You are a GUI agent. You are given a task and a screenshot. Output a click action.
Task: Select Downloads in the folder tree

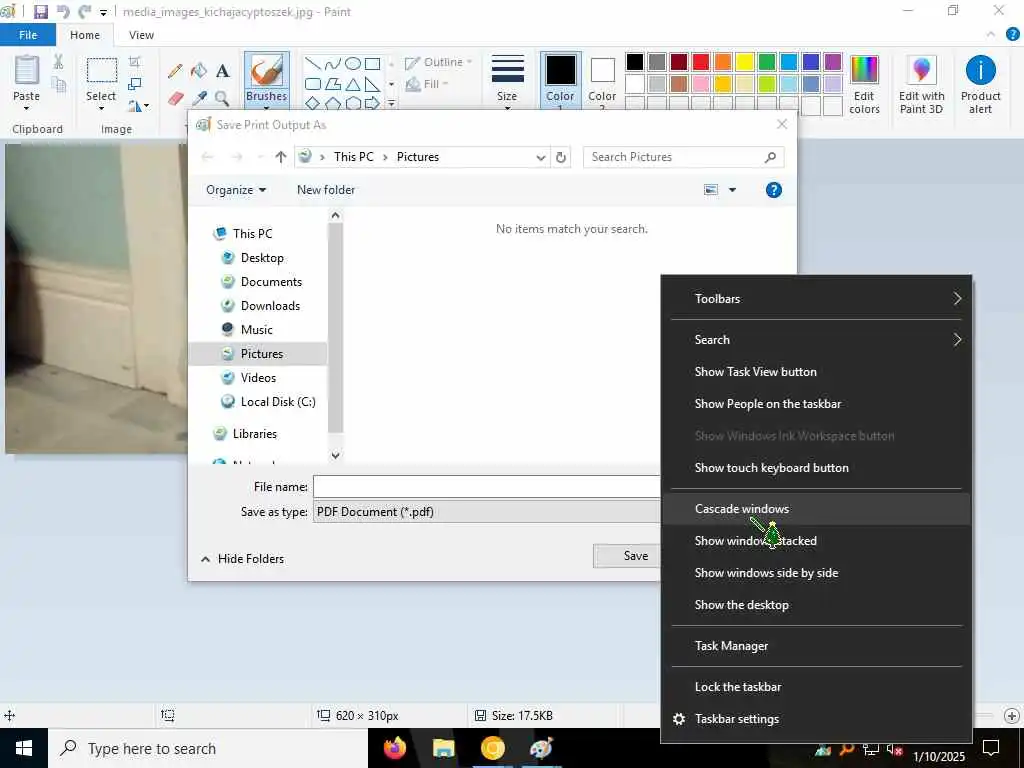pos(270,306)
